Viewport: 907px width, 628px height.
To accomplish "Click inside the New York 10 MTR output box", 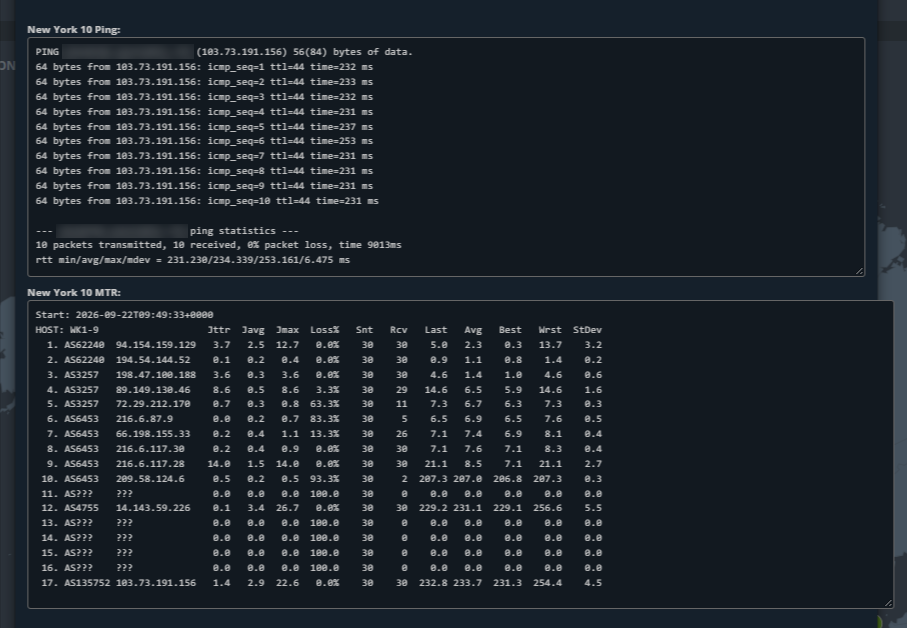I will [460, 455].
